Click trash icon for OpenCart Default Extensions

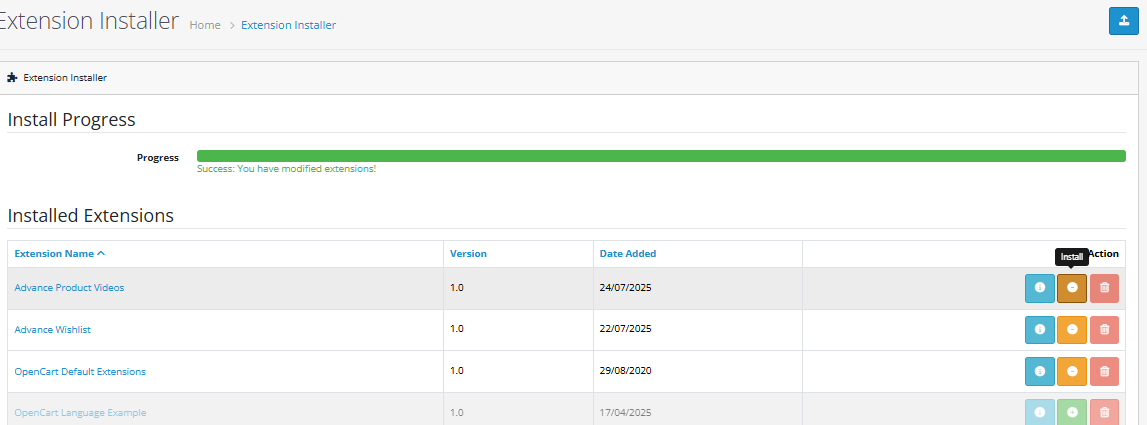click(x=1104, y=371)
